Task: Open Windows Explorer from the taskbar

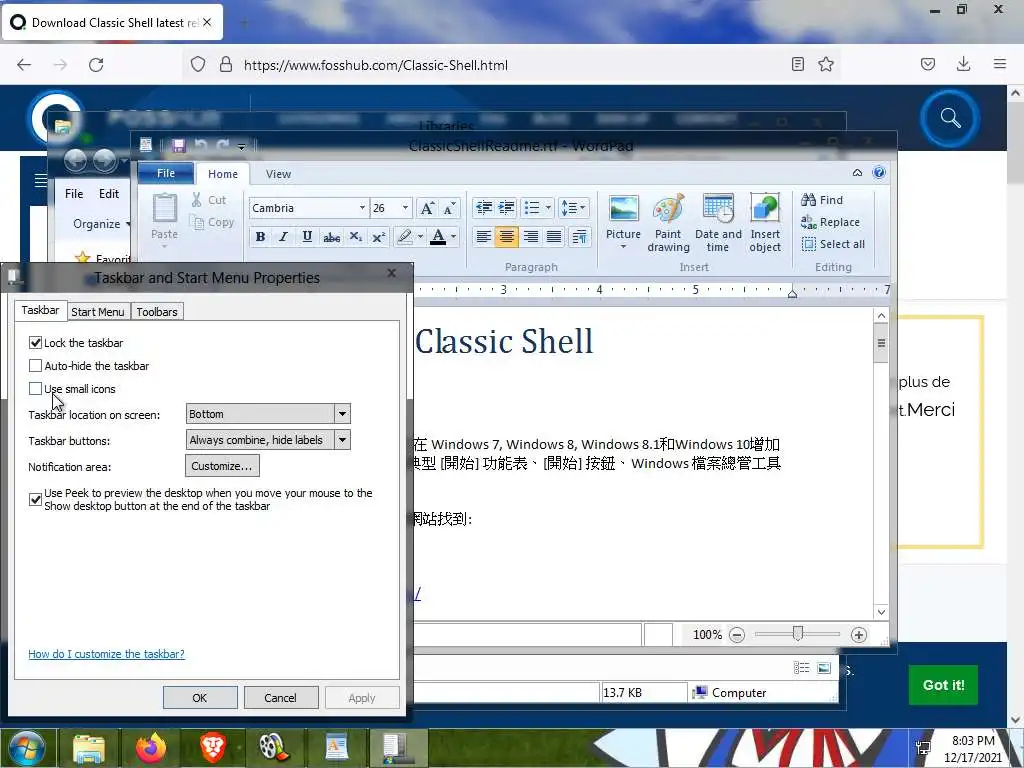Action: tap(88, 748)
